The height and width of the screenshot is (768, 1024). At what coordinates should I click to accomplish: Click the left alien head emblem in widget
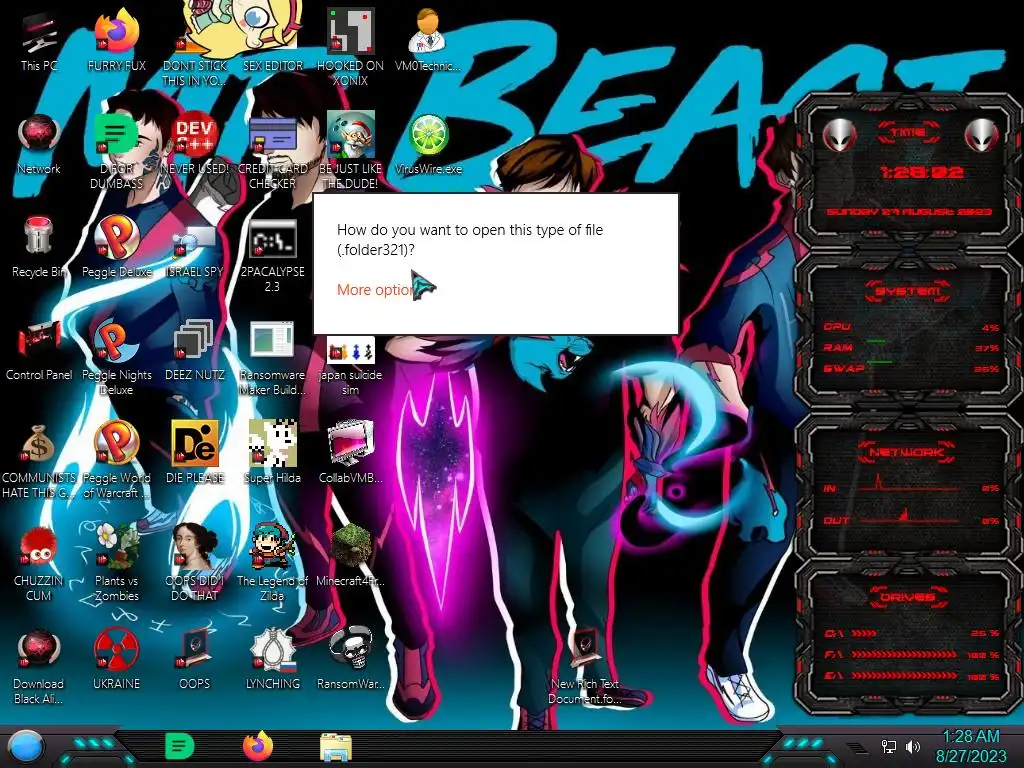click(839, 136)
